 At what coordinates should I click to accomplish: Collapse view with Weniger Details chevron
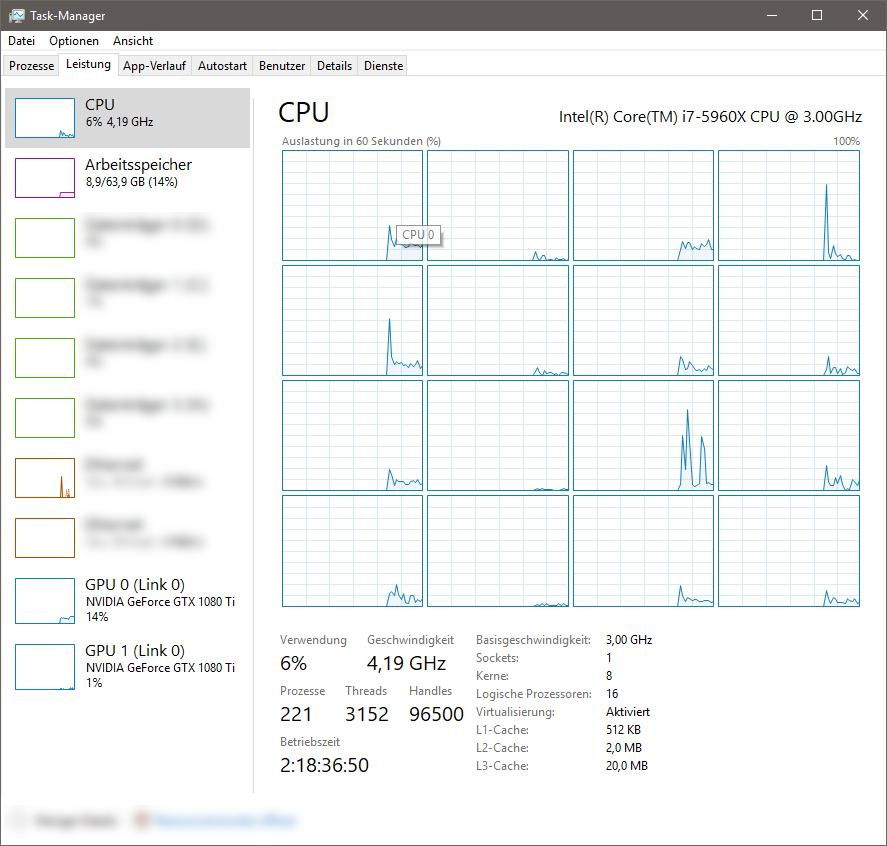[18, 821]
